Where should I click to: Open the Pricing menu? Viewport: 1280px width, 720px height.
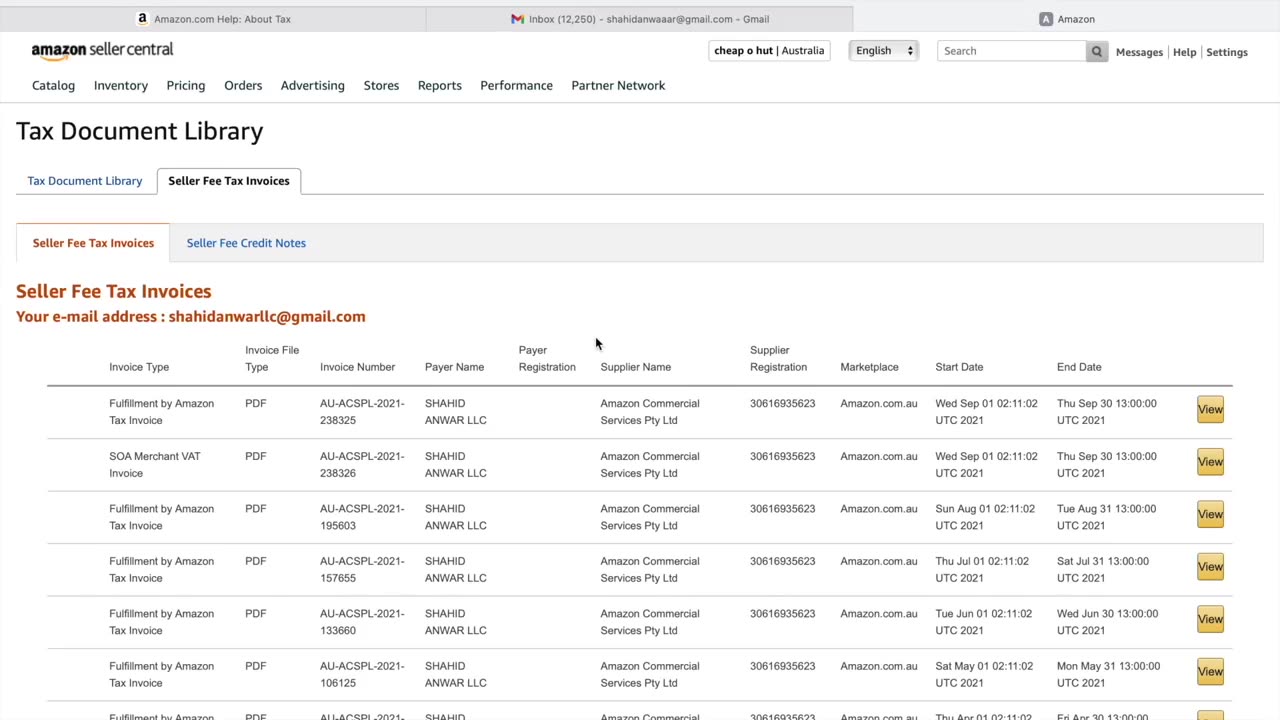tap(185, 85)
